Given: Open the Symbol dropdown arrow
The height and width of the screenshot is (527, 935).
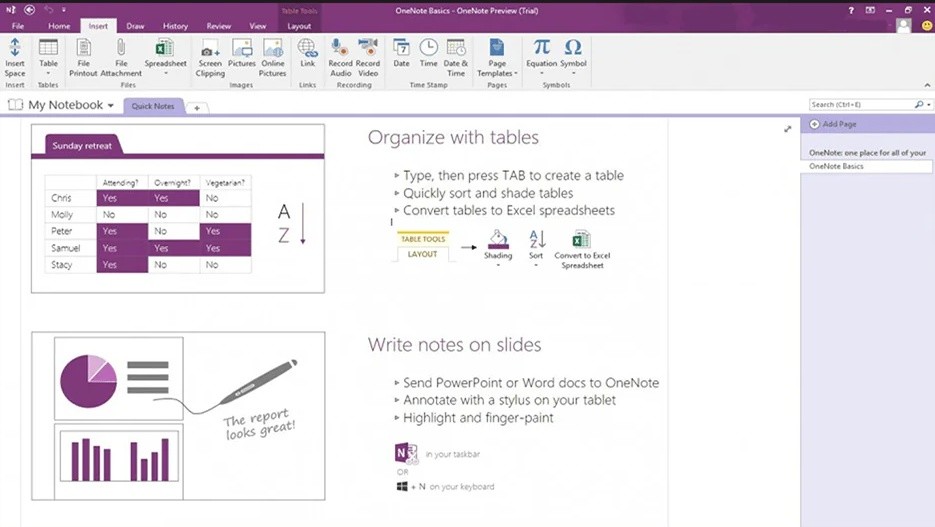Looking at the screenshot, I should tap(573, 74).
